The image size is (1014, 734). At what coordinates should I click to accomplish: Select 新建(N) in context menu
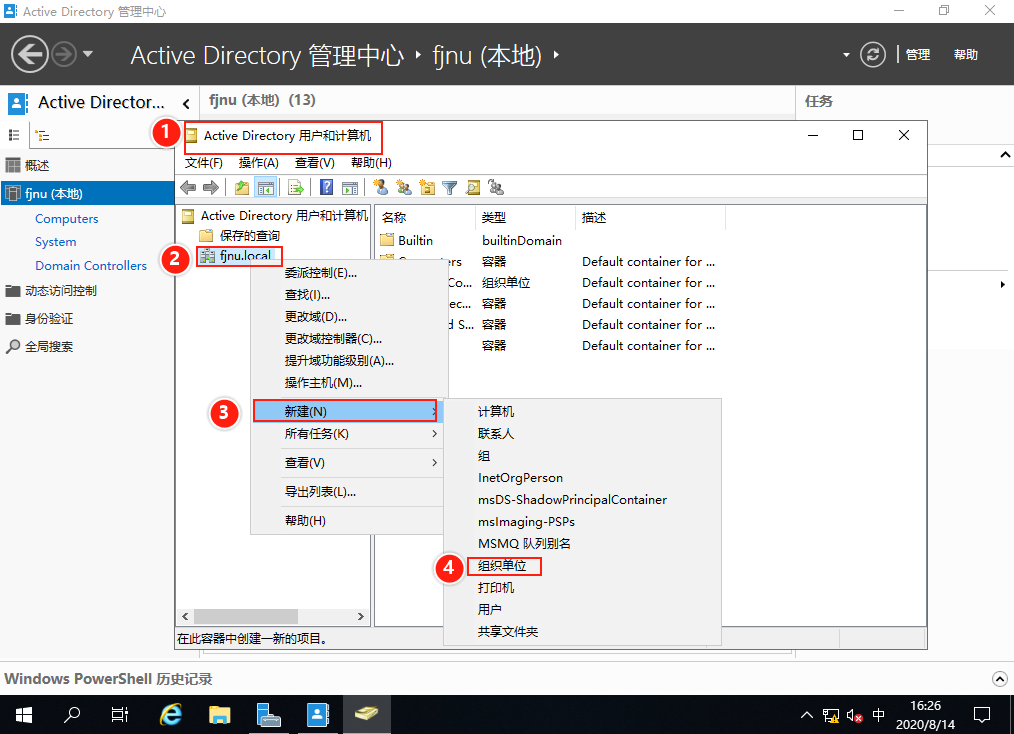(x=345, y=411)
